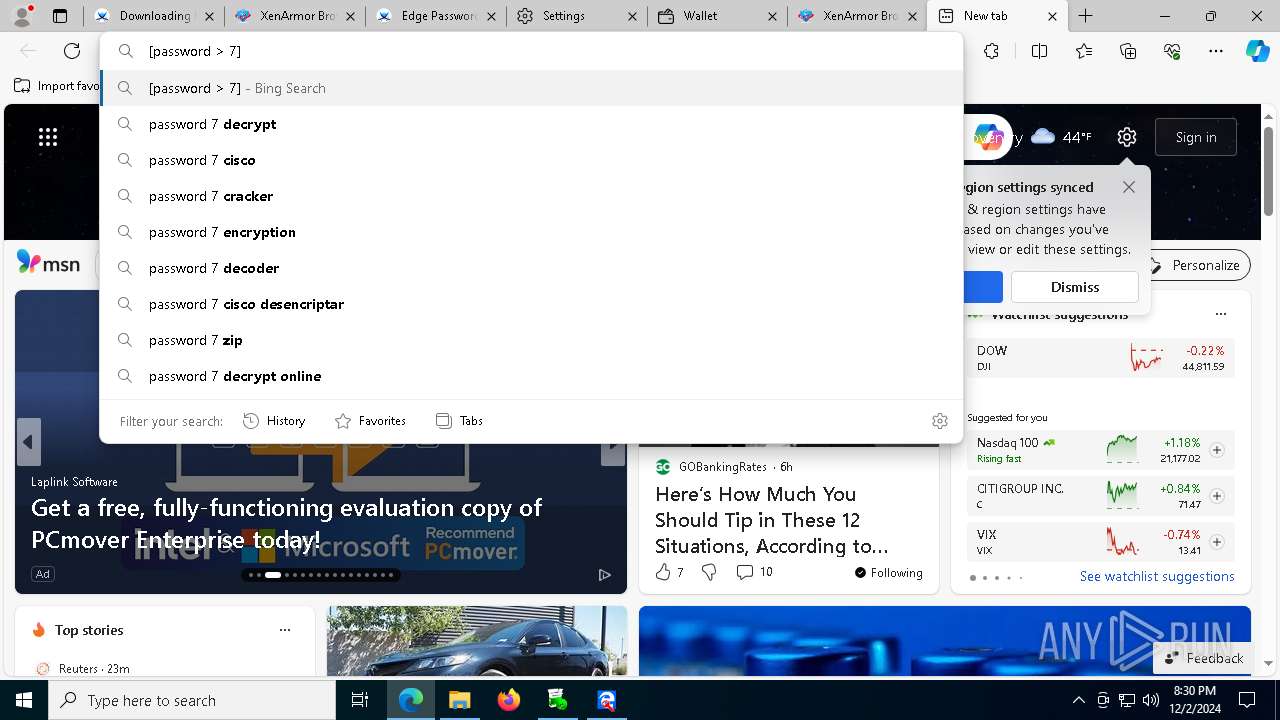Add Citigroup Inc to watchlist

tap(1216, 496)
